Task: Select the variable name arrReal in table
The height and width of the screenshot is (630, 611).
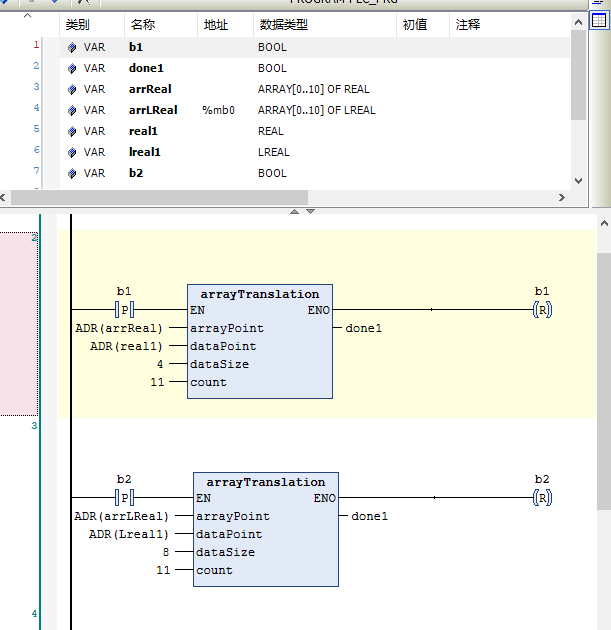Action: (x=150, y=89)
